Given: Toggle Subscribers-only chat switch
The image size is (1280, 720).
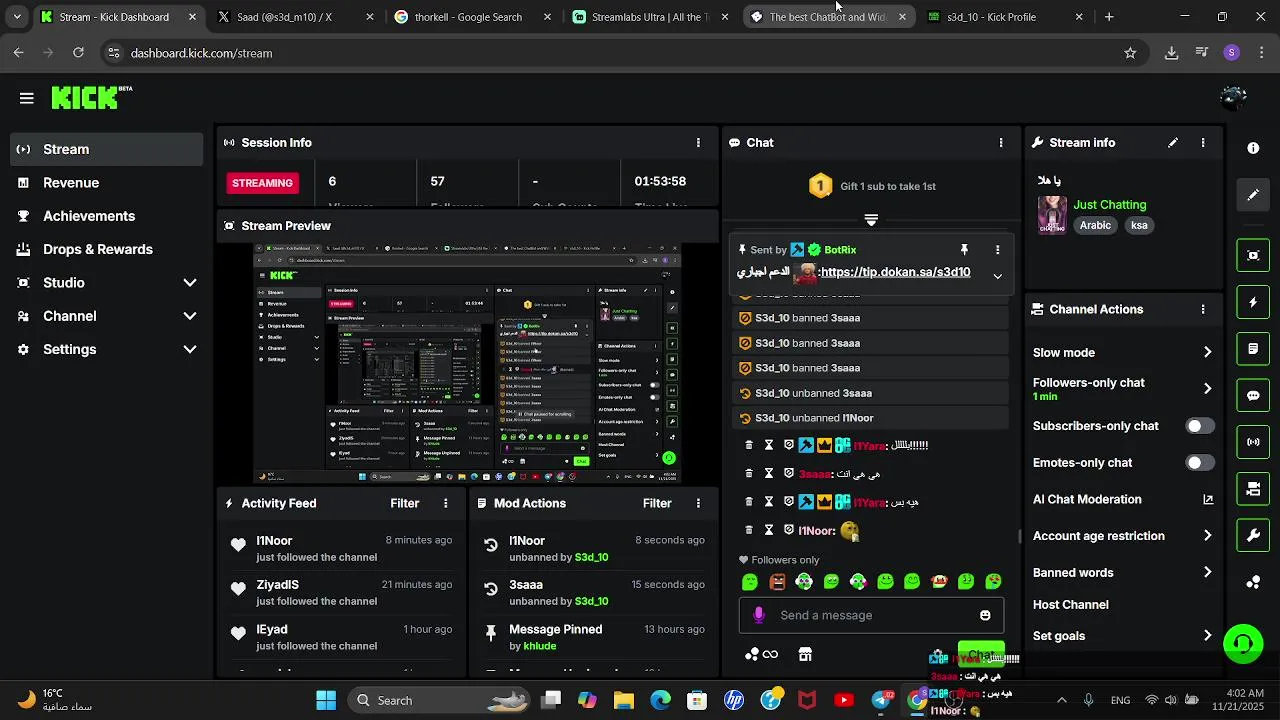Looking at the screenshot, I should coord(1200,426).
